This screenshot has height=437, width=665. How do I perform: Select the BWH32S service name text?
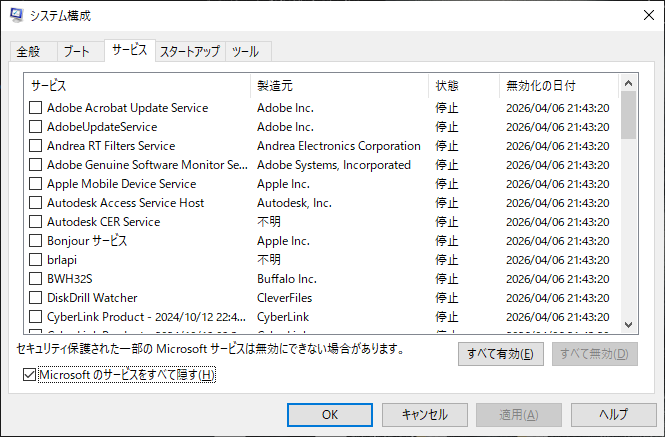[70, 279]
